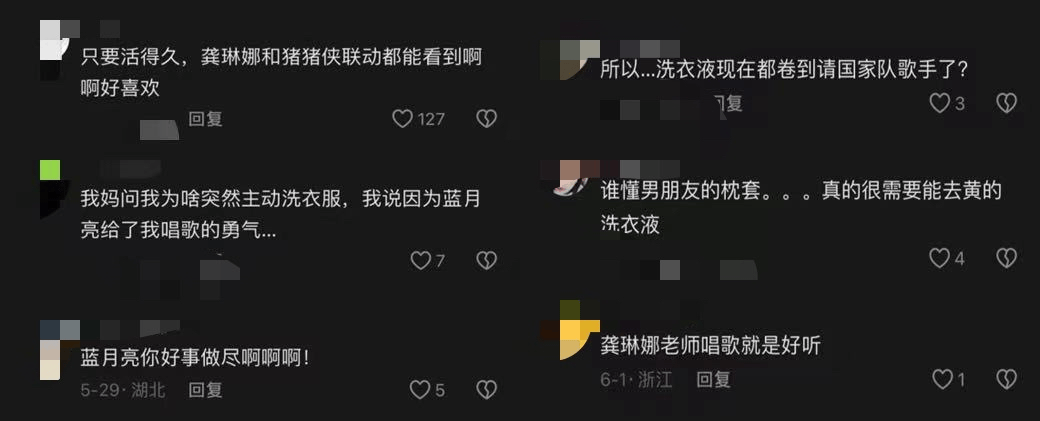Open the green avatar commenter's profile
The width and height of the screenshot is (1040, 421).
coord(54,189)
